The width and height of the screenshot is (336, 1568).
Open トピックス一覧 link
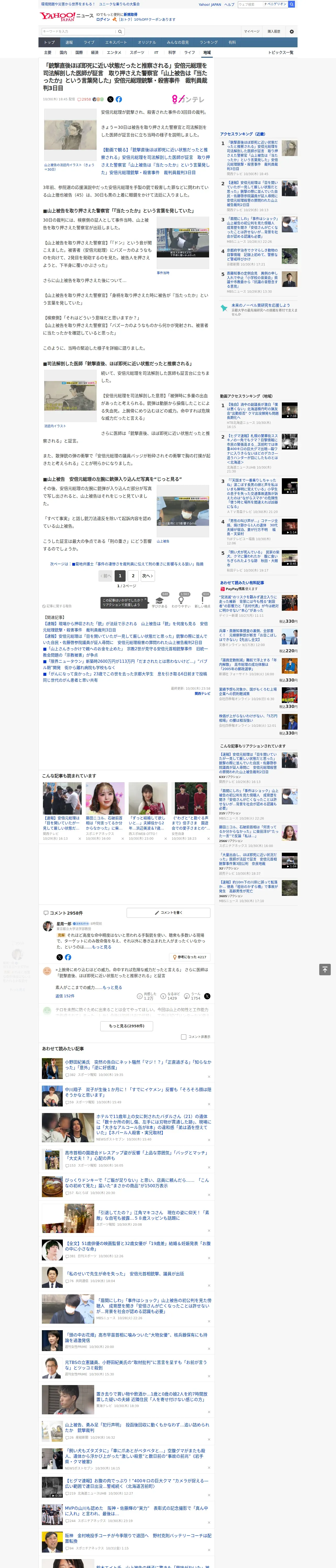point(281,52)
